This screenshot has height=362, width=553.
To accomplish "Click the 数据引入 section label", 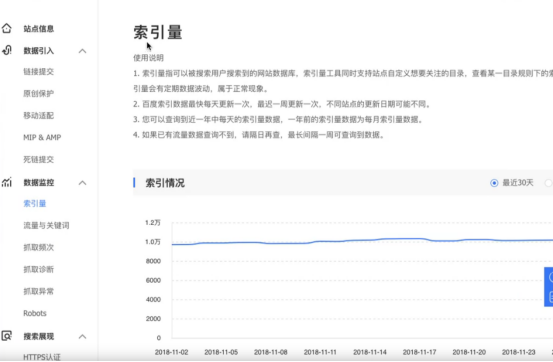I will [x=38, y=51].
